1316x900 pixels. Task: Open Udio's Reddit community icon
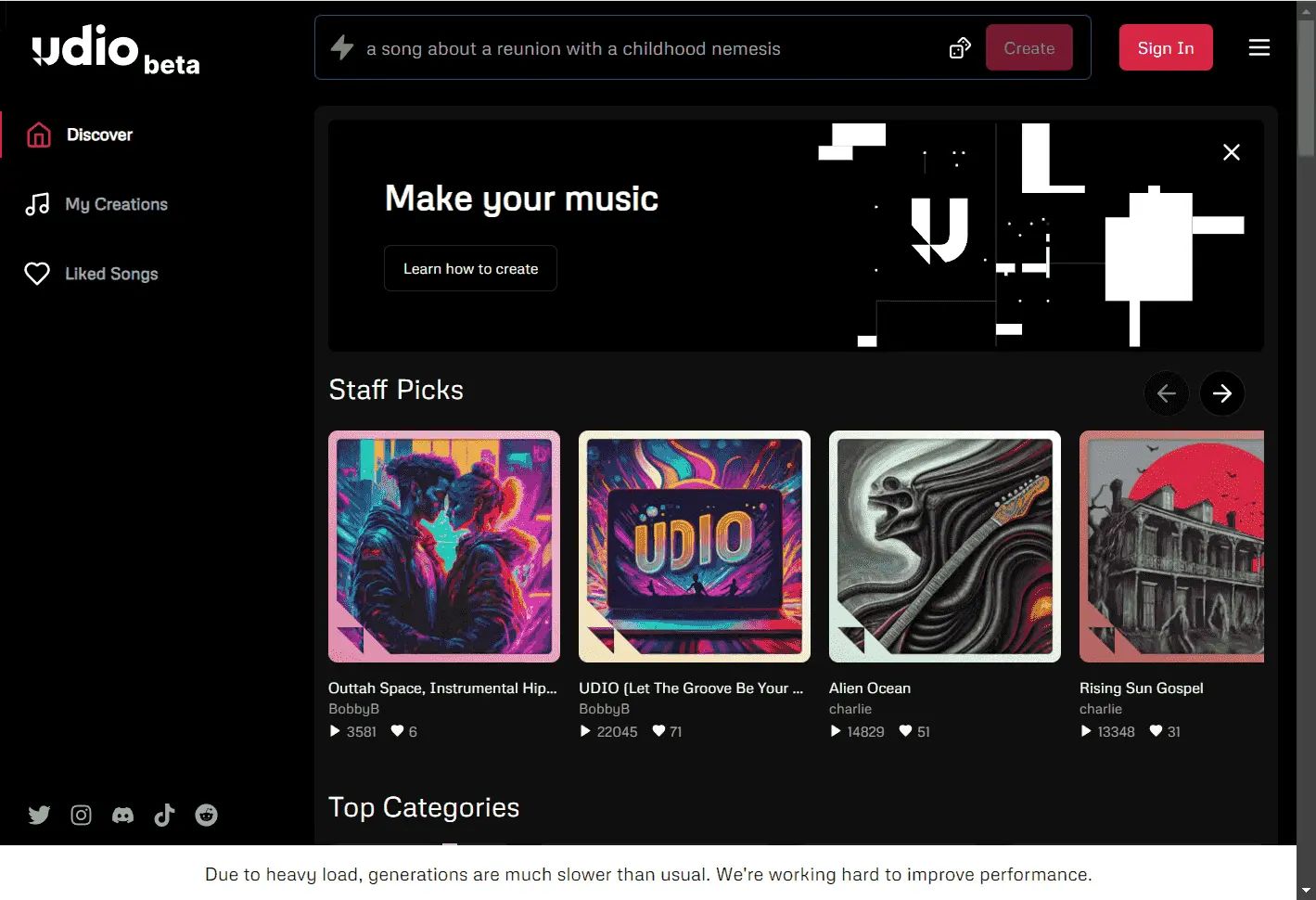206,815
